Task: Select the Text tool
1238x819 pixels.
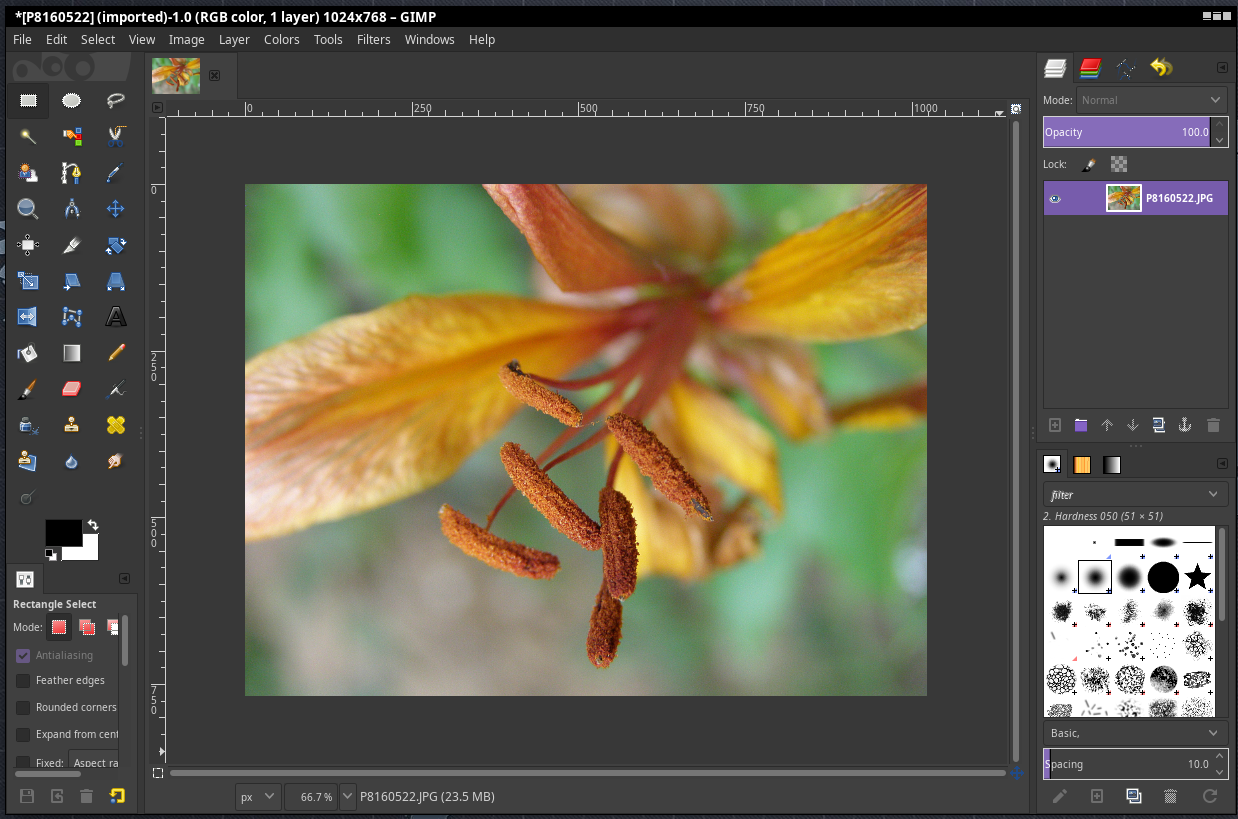Action: coord(116,317)
